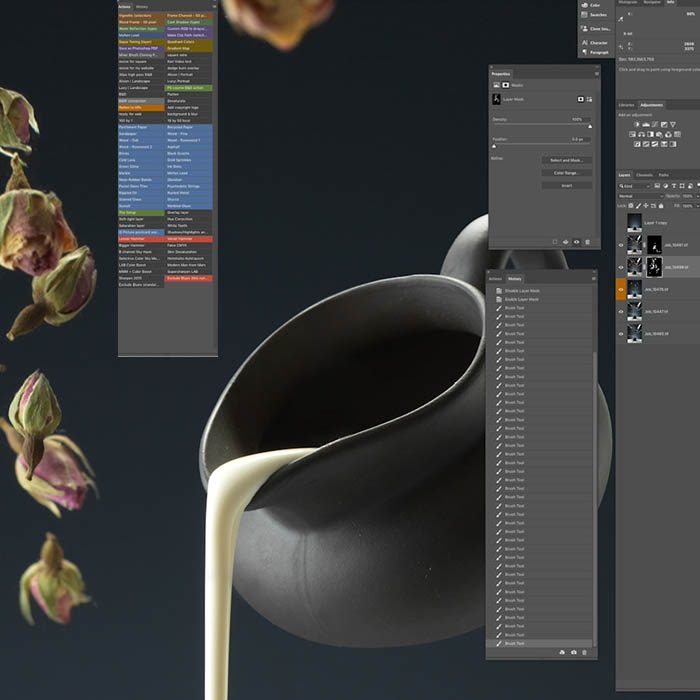This screenshot has height=700, width=700.
Task: Load selection from mask in Properties
Action: (x=555, y=242)
